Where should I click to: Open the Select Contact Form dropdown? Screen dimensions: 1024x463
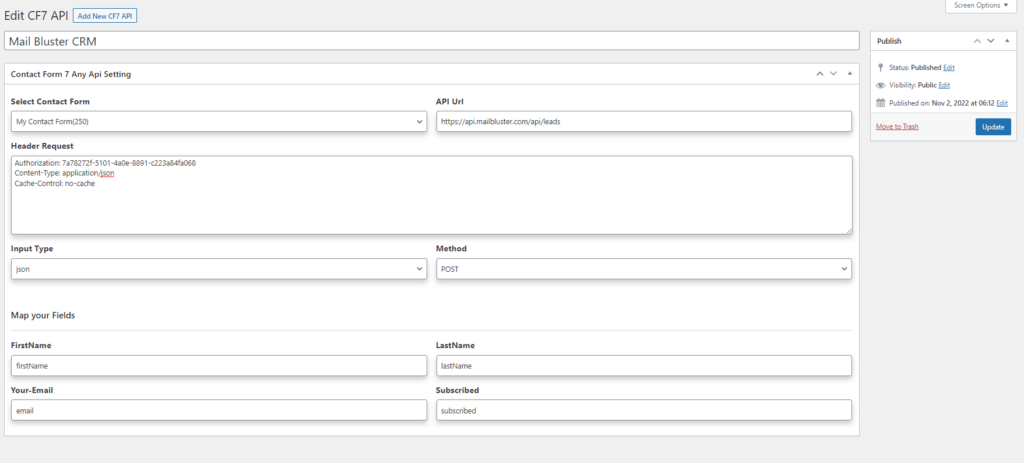pyautogui.click(x=218, y=122)
